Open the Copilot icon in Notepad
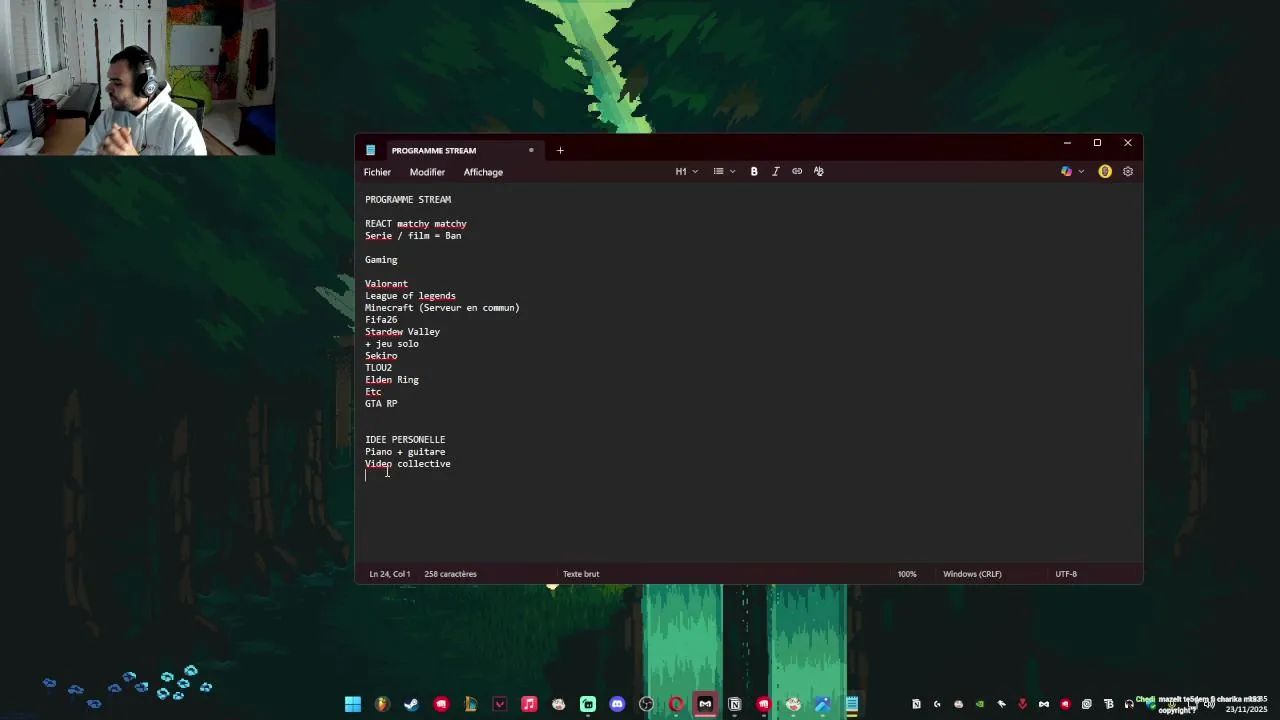The image size is (1280, 720). point(1066,171)
